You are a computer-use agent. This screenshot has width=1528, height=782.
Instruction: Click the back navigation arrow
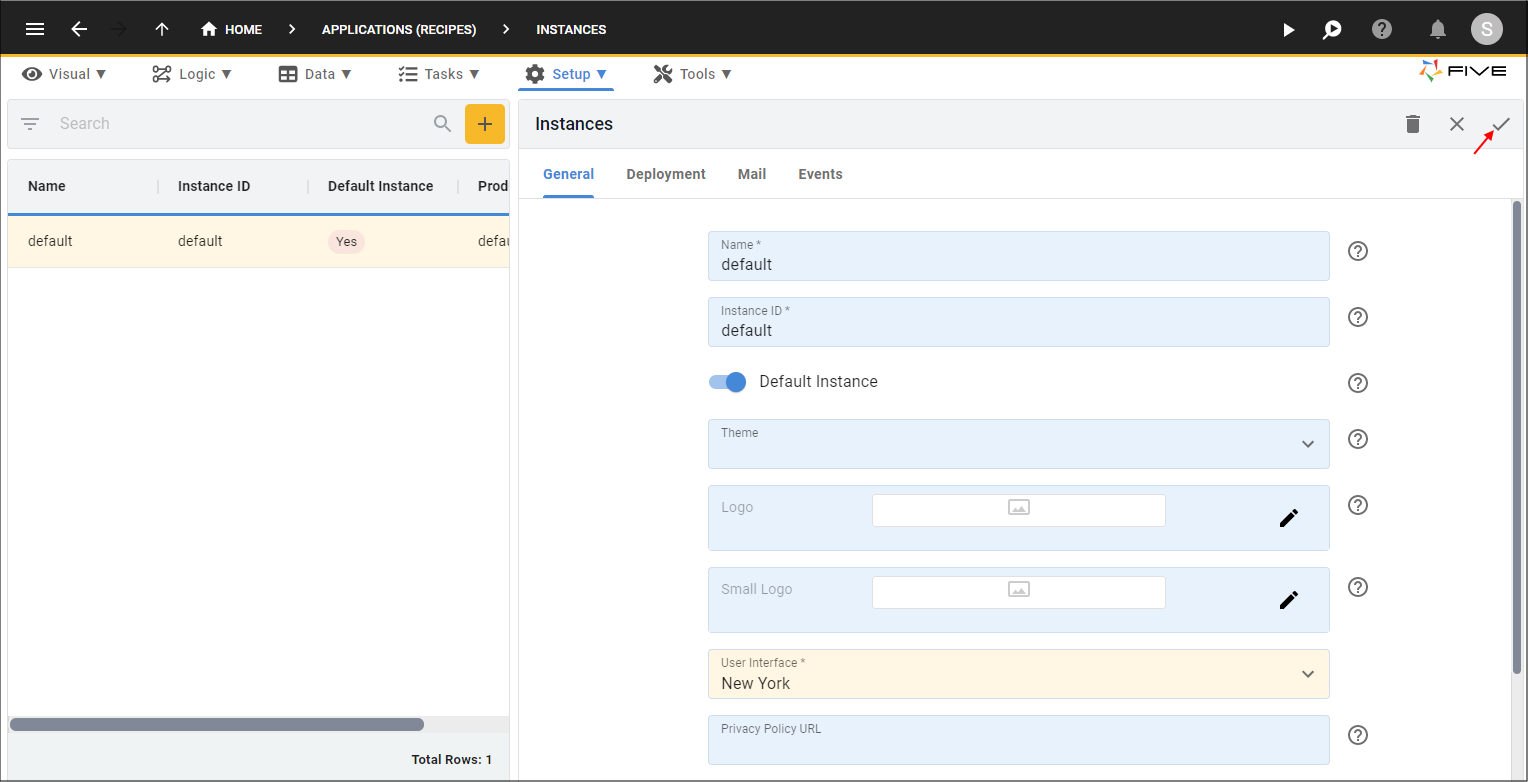(x=79, y=28)
